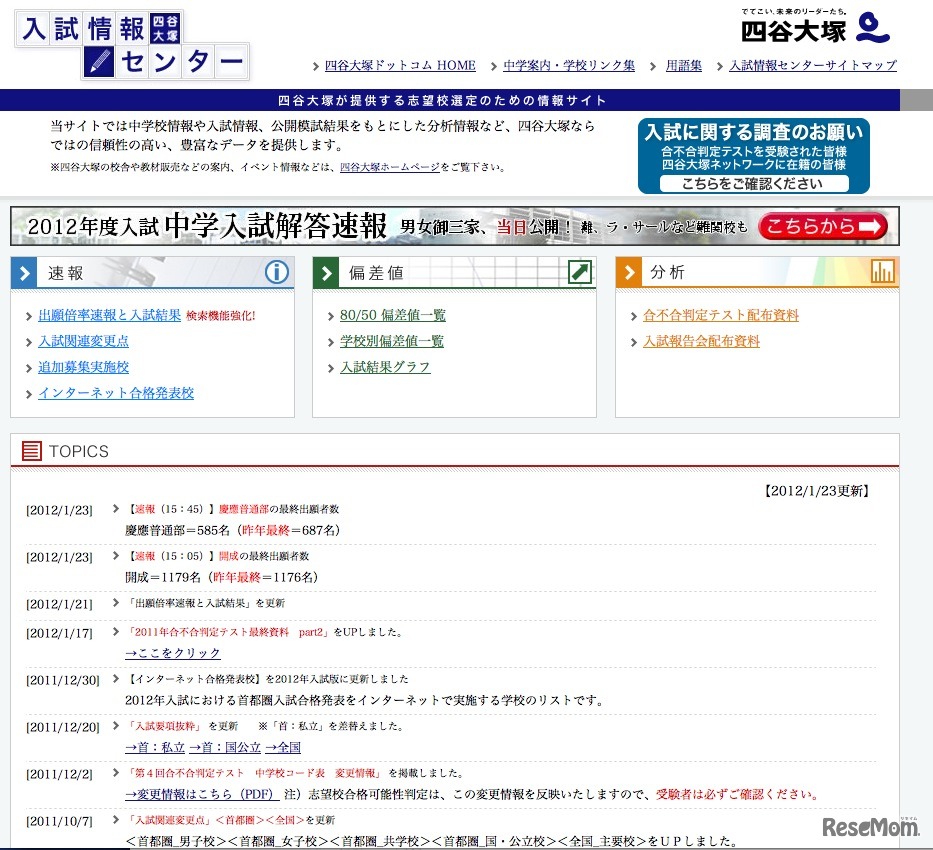The height and width of the screenshot is (850, 933).
Task: Open 中学案内・学校リンク集 in top navigation
Action: [569, 66]
